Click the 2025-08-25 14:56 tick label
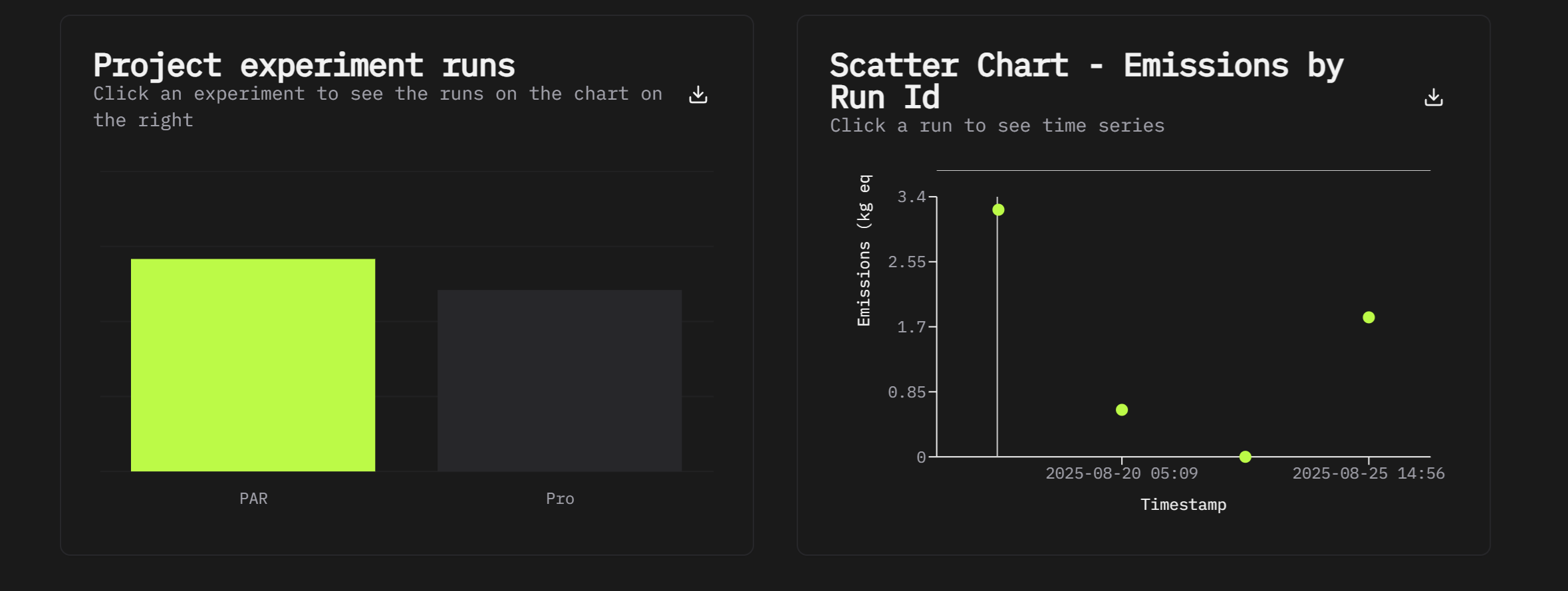 coord(1368,473)
